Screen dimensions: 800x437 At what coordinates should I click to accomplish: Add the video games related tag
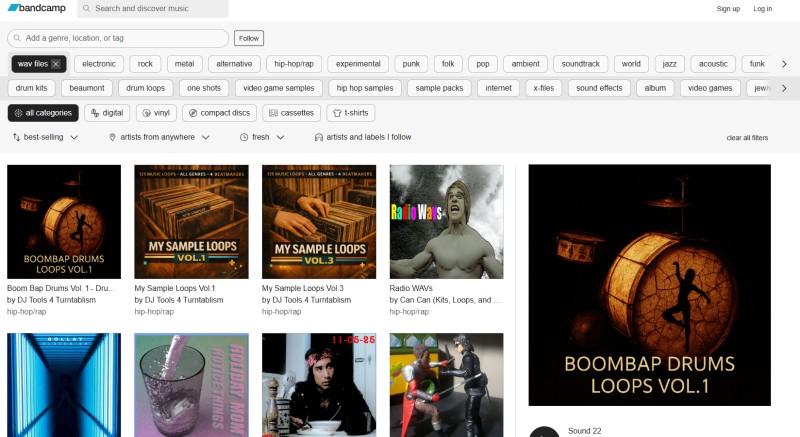pos(710,88)
